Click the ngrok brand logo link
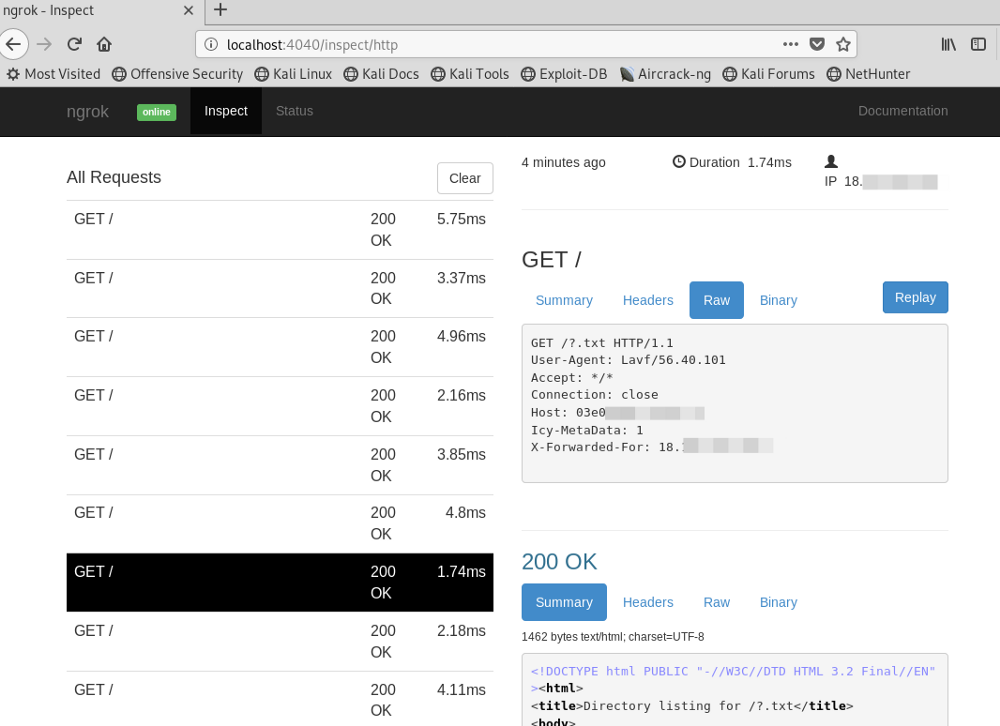The height and width of the screenshot is (726, 1000). (87, 111)
